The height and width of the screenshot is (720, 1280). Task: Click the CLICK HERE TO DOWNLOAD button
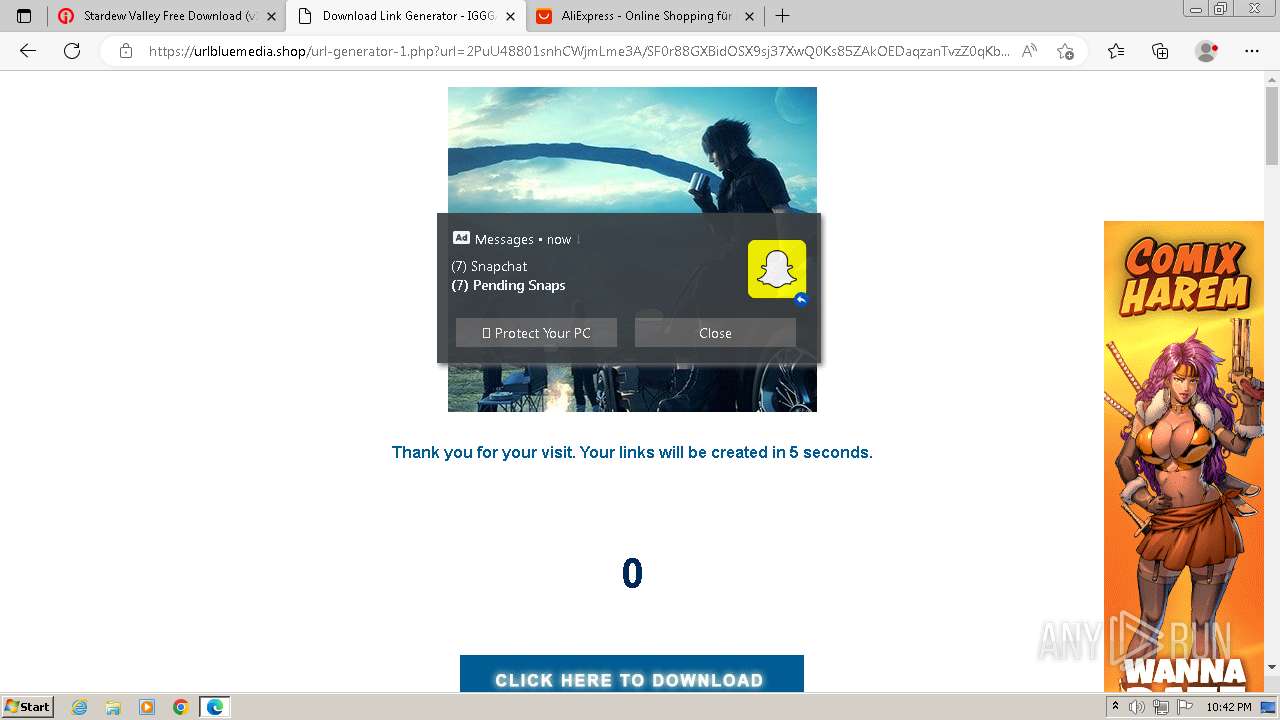(632, 674)
